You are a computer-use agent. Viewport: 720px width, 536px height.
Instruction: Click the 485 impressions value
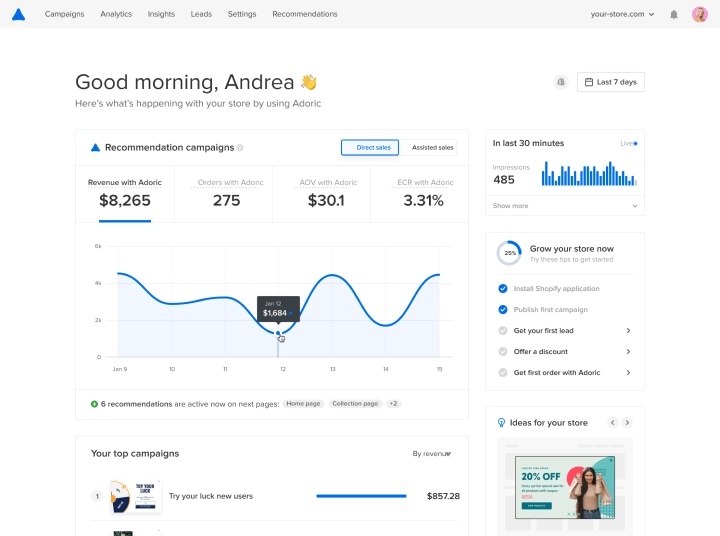(504, 180)
